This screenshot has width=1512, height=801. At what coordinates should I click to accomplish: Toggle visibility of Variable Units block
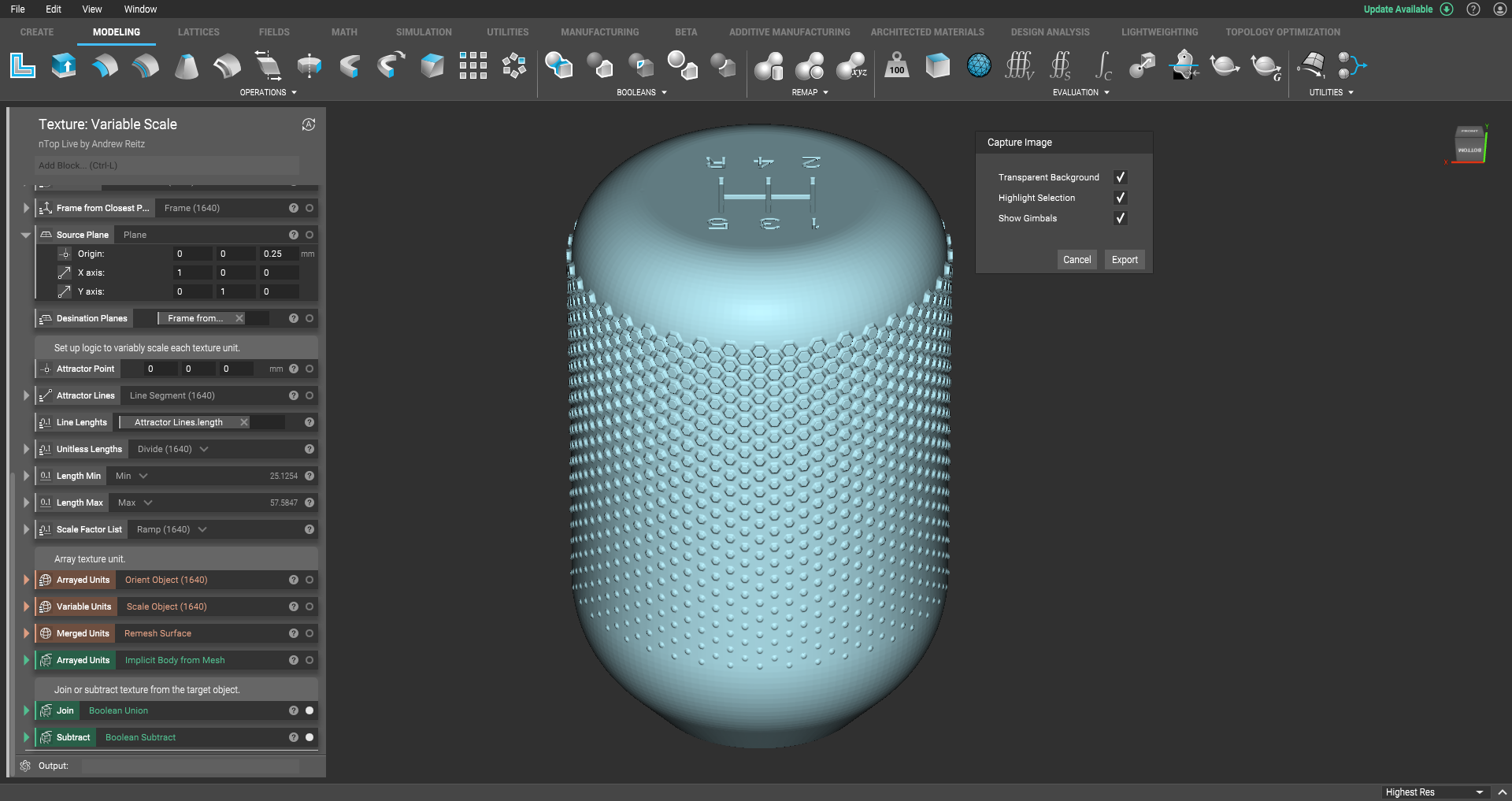point(309,606)
